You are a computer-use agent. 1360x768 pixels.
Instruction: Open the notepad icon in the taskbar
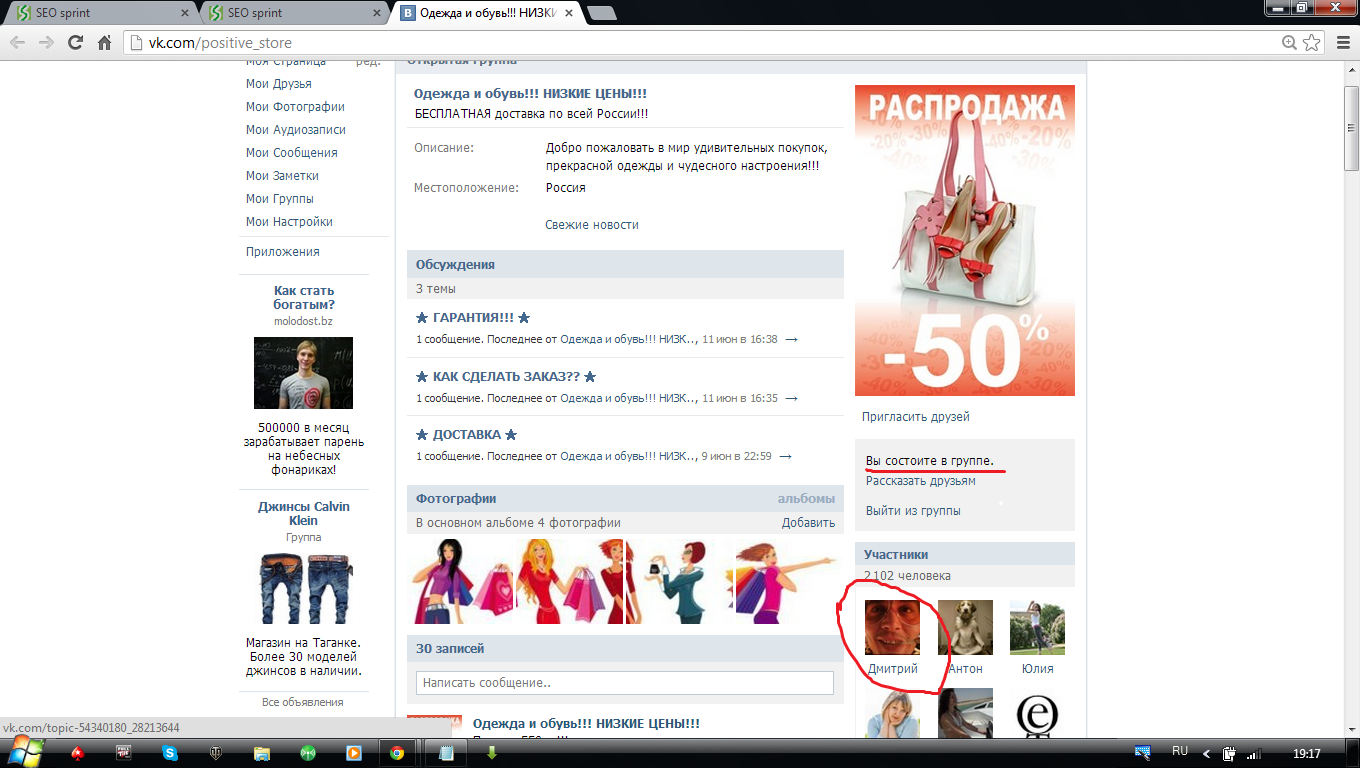coord(446,753)
